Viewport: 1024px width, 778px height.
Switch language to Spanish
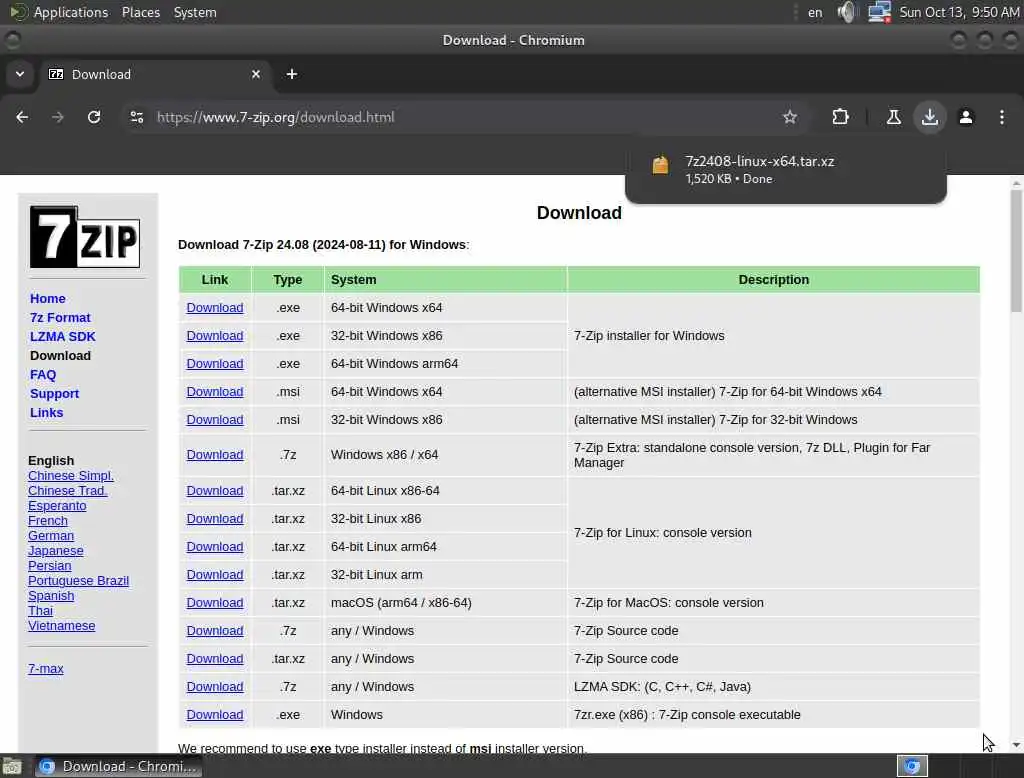coord(51,596)
